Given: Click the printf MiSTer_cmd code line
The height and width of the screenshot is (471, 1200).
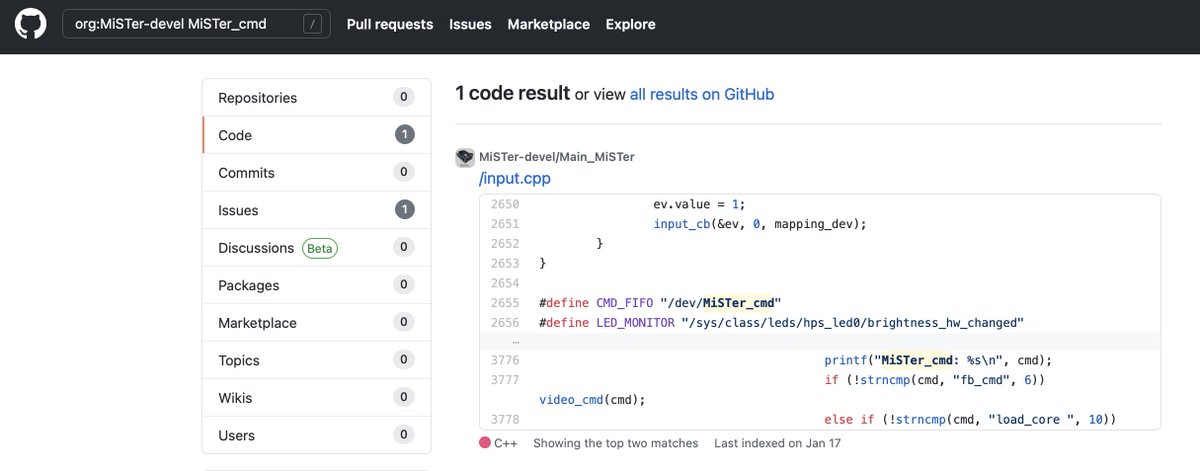Looking at the screenshot, I should pyautogui.click(x=938, y=360).
